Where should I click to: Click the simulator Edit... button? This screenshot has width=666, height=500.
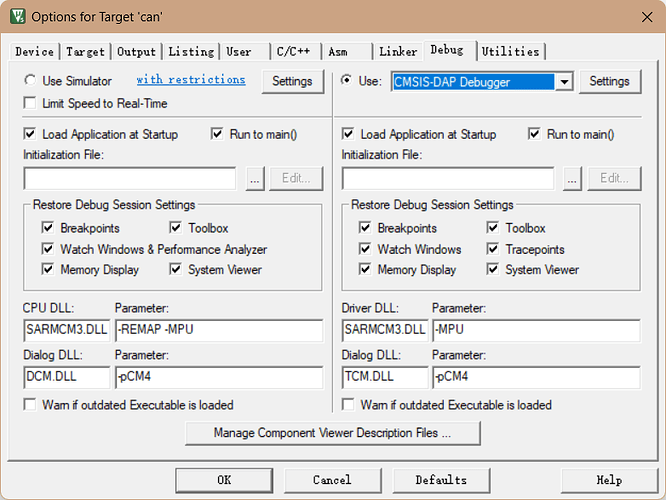tap(296, 178)
